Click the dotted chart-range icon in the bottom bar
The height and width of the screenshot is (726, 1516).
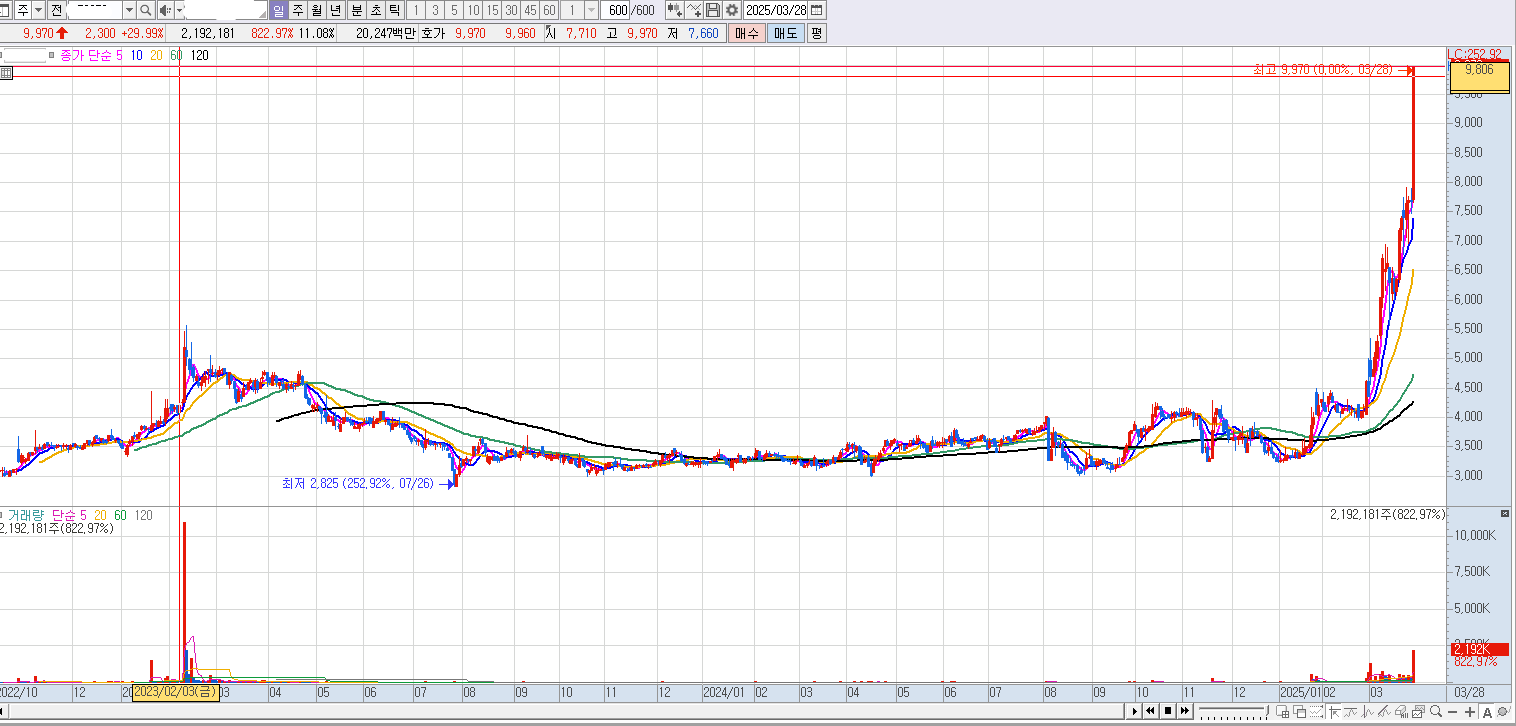(1316, 711)
